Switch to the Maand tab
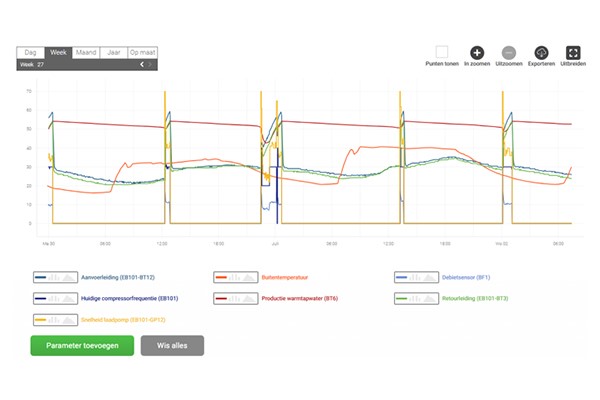The height and width of the screenshot is (400, 600). click(86, 52)
